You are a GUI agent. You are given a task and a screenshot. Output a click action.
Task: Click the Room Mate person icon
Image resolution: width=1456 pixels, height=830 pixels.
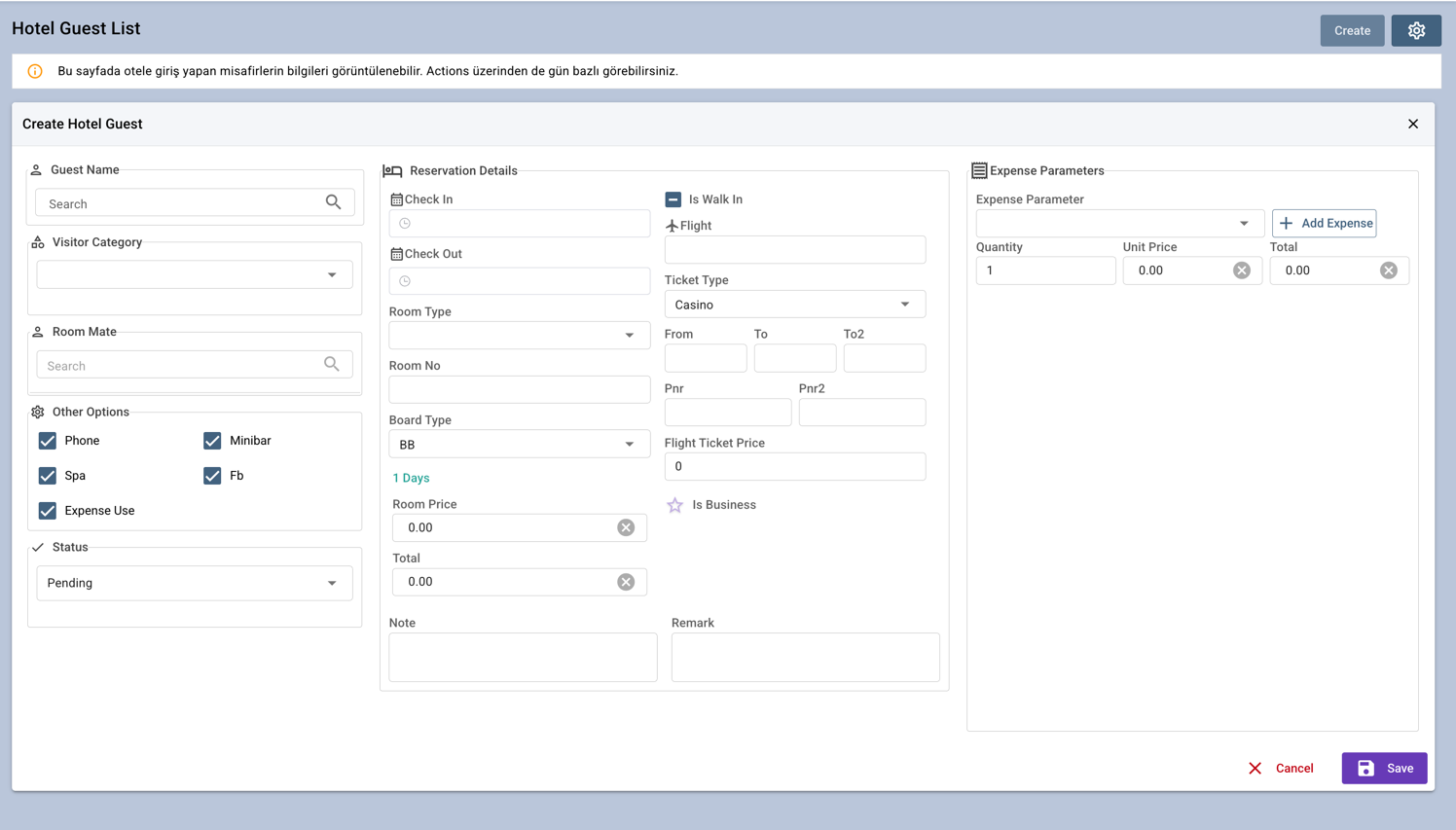[38, 332]
